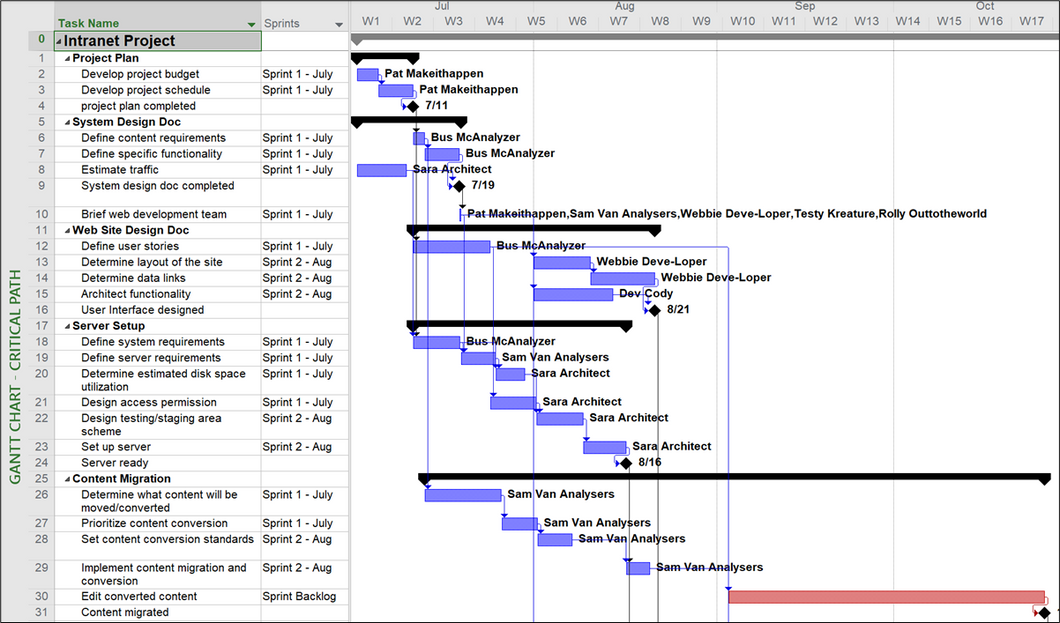Screen dimensions: 1060x623
Task: Select the Develop project budget Gantt bar
Action: (367, 74)
